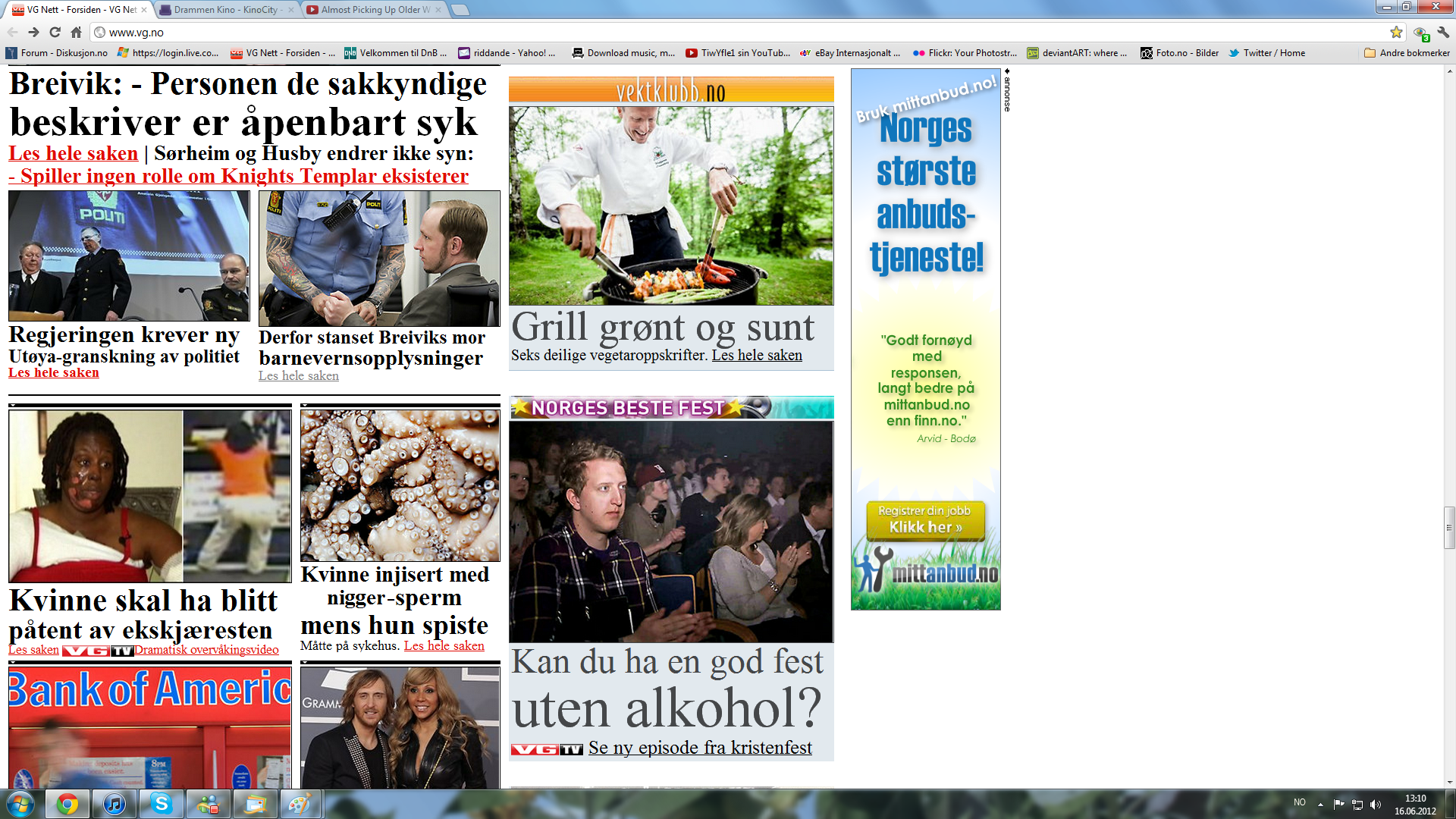1456x819 pixels.
Task: Open the TiwYfle1 sin YouTube bookmark
Action: pos(738,53)
